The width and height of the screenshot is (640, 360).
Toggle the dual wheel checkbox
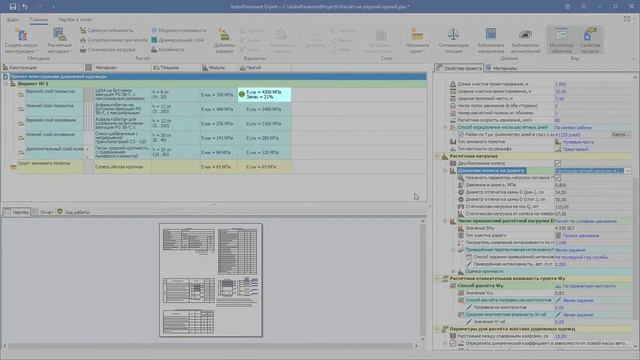click(x=558, y=163)
